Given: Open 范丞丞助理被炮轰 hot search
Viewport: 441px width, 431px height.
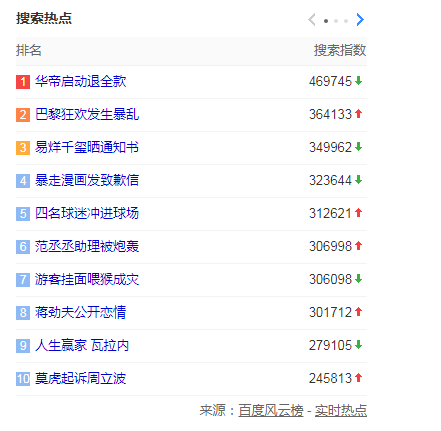Looking at the screenshot, I should click(x=87, y=246).
